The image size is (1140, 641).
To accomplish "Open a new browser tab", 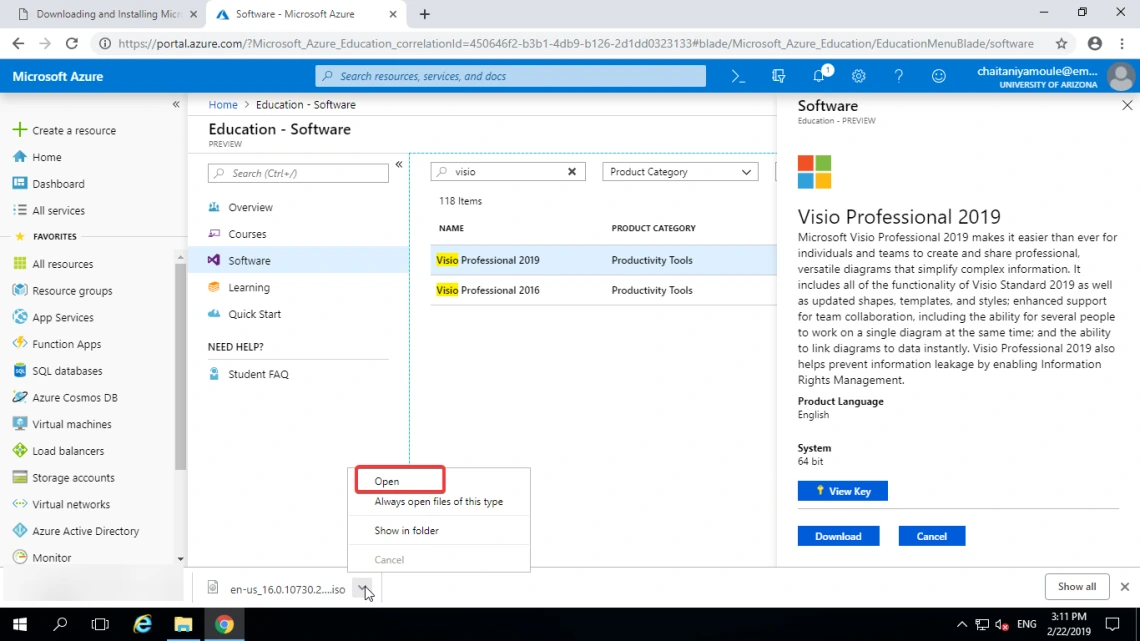I will pos(425,14).
